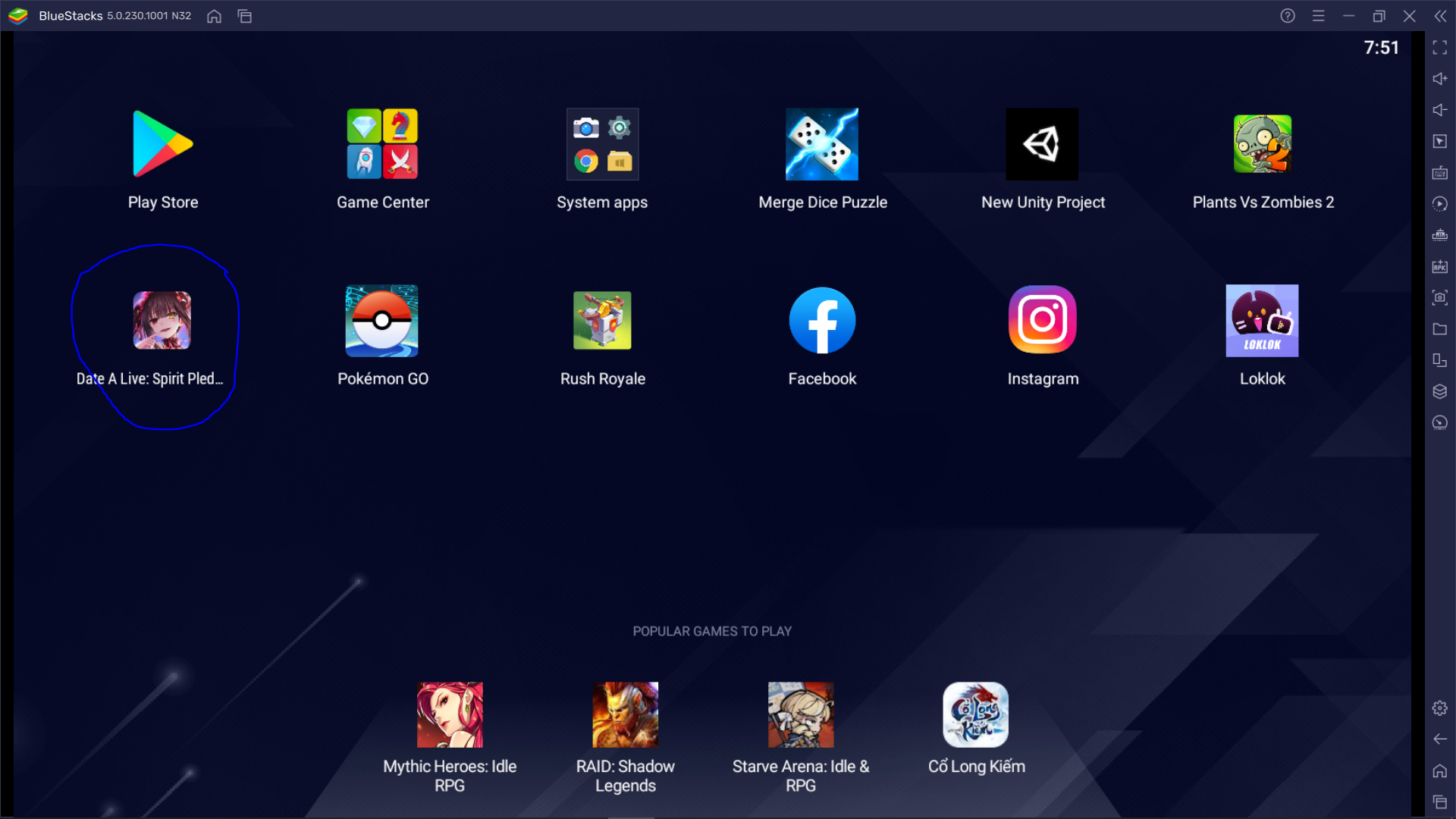Take a screenshot with sidebar camera icon
The image size is (1456, 819).
(x=1440, y=297)
